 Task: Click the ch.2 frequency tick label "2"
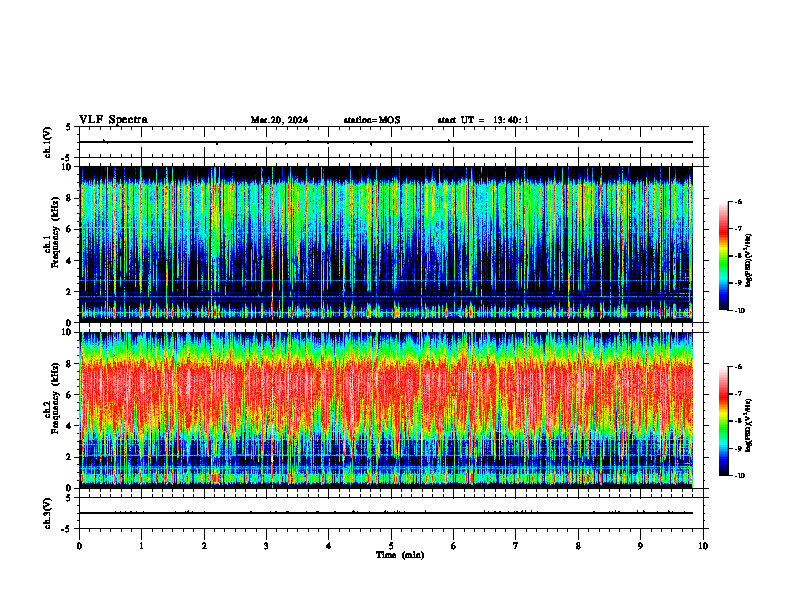70,457
